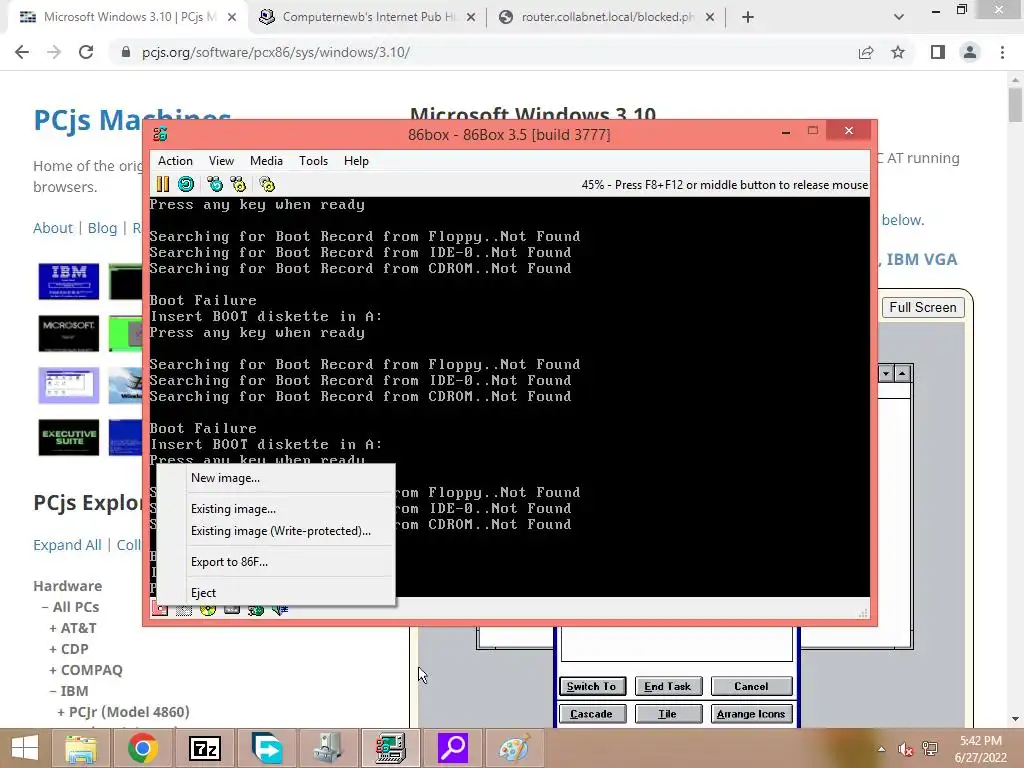Select Eject from the floppy menu
Viewport: 1024px width, 768px height.
274,593
